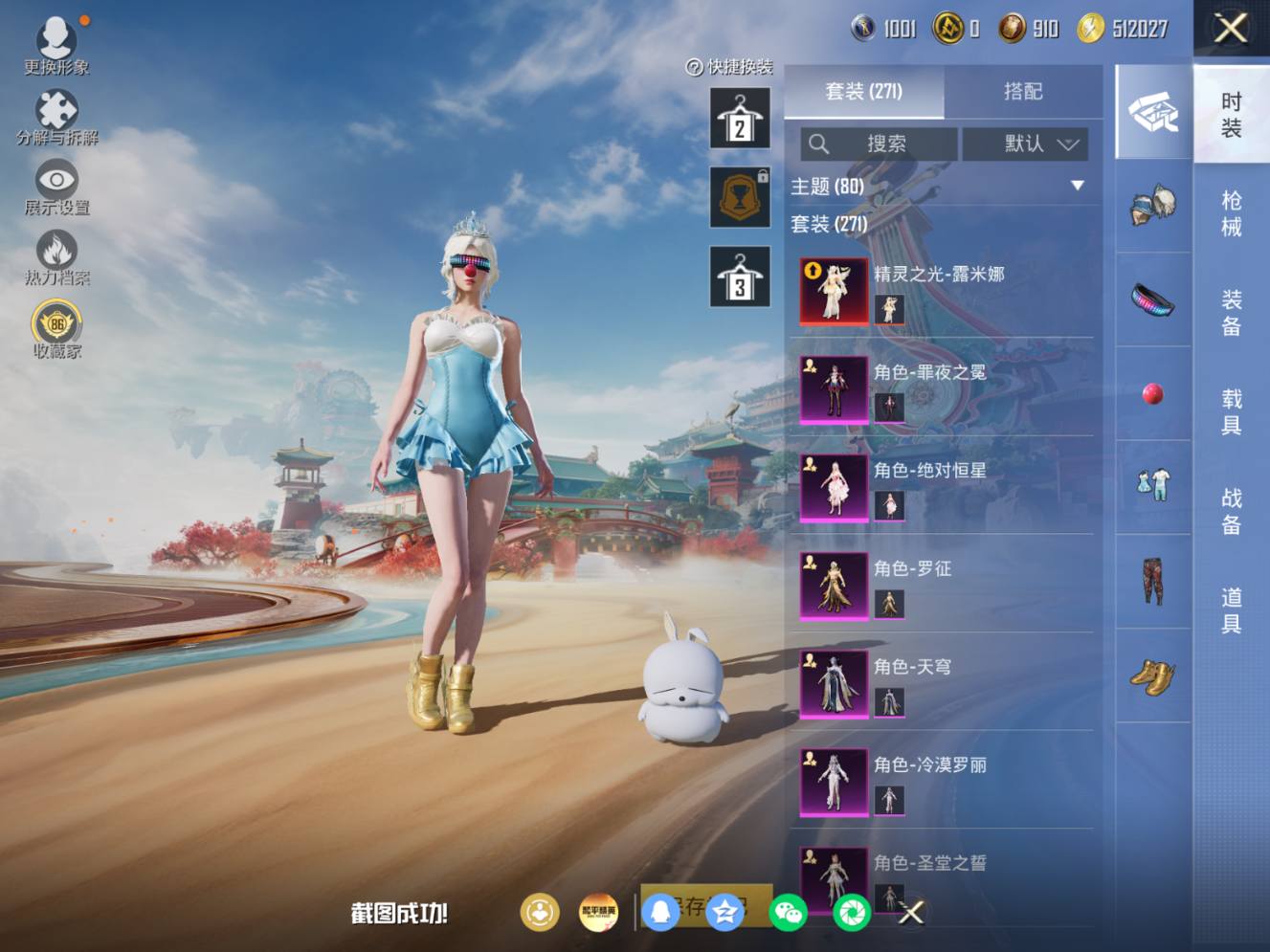Collapse the 套装 (271) list header
The width and height of the screenshot is (1270, 952).
[x=829, y=224]
